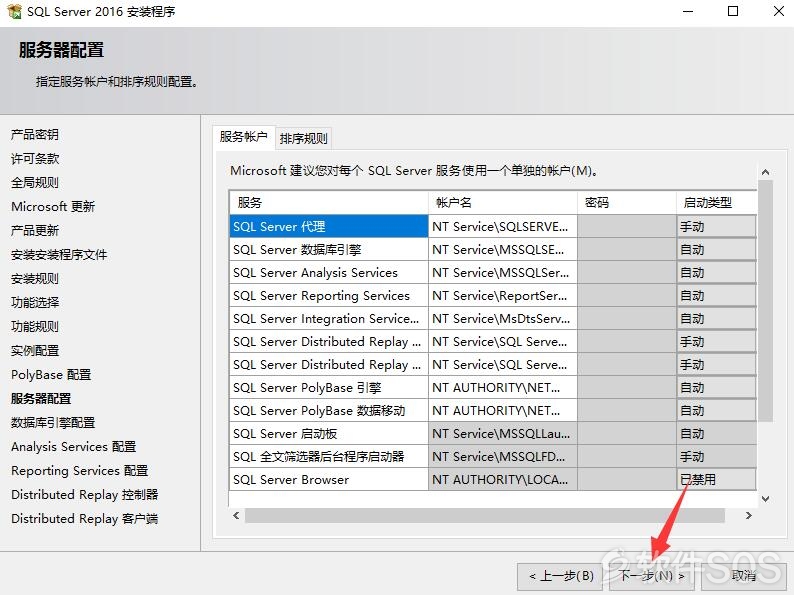Image resolution: width=794 pixels, height=595 pixels.
Task: Maximize the SQL Server 2016 setup window
Action: pyautogui.click(x=733, y=11)
